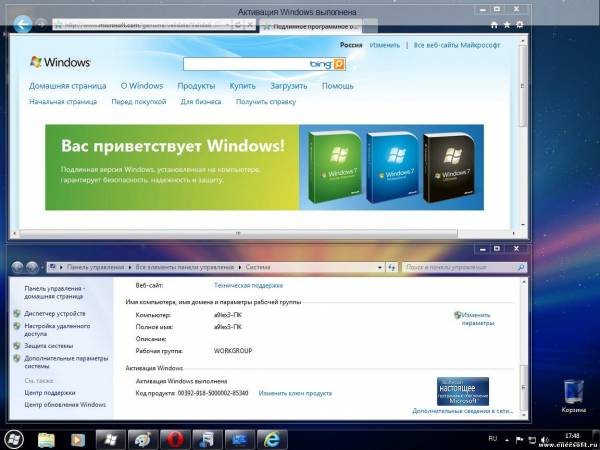Open the О Windows menu item
The width and height of the screenshot is (600, 450).
pos(142,86)
